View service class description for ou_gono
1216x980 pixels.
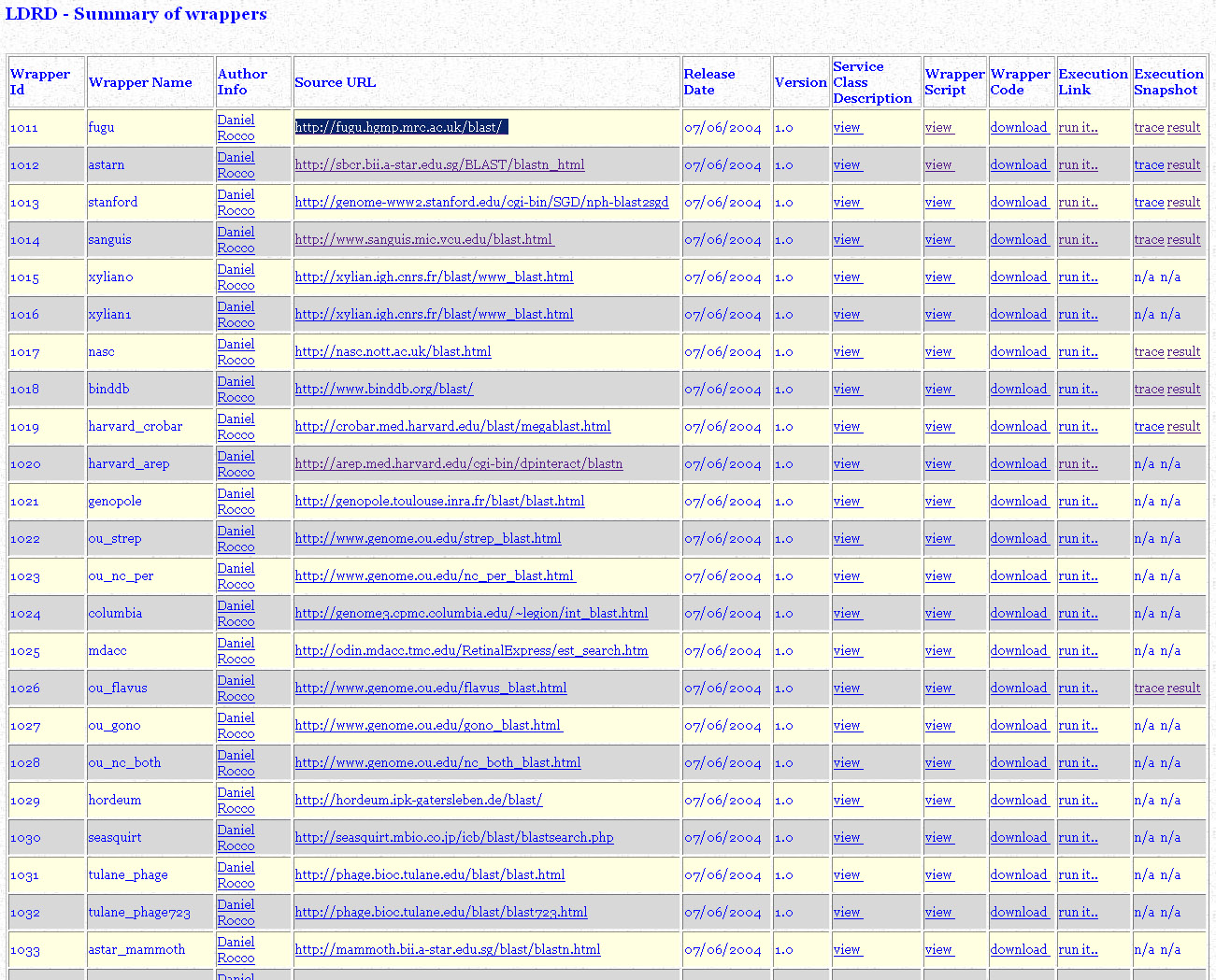[847, 725]
